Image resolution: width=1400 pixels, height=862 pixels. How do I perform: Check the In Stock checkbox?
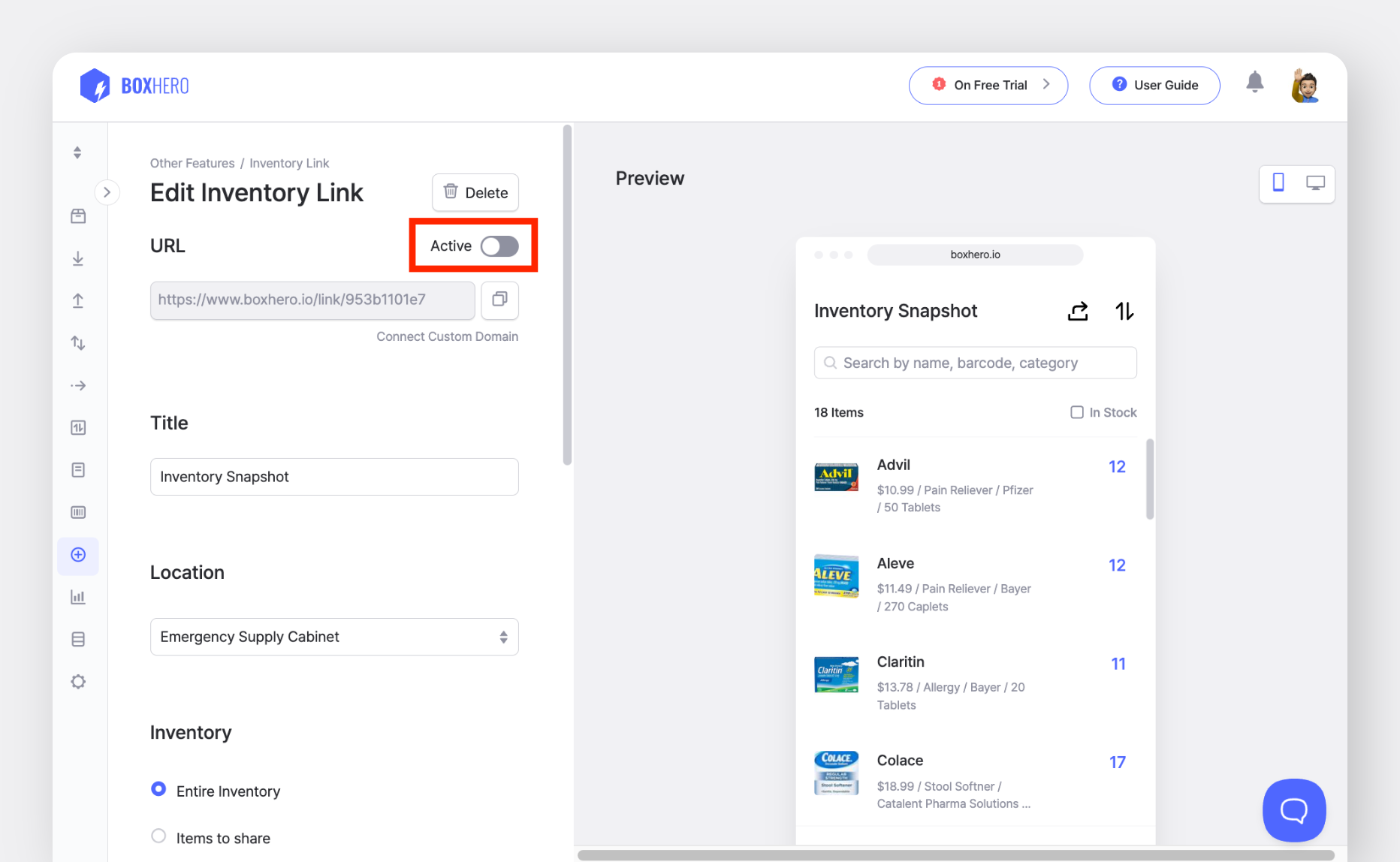tap(1076, 412)
